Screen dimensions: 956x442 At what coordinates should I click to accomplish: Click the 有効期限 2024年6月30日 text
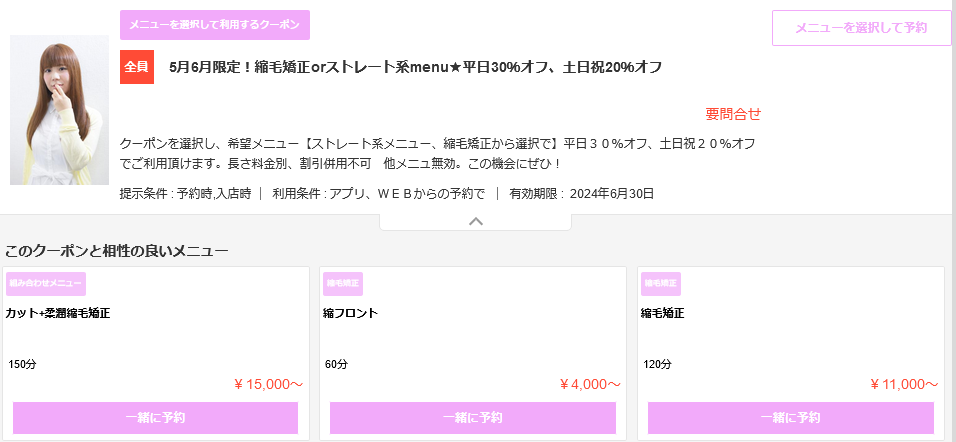[582, 194]
